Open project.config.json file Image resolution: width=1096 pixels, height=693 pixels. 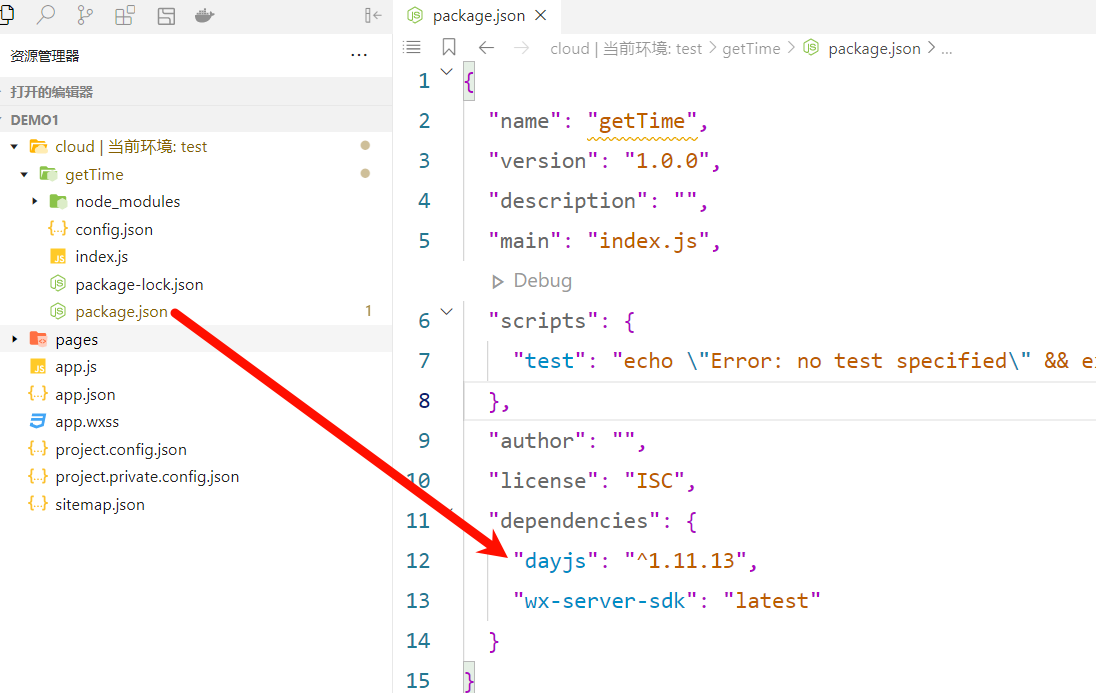[x=121, y=450]
